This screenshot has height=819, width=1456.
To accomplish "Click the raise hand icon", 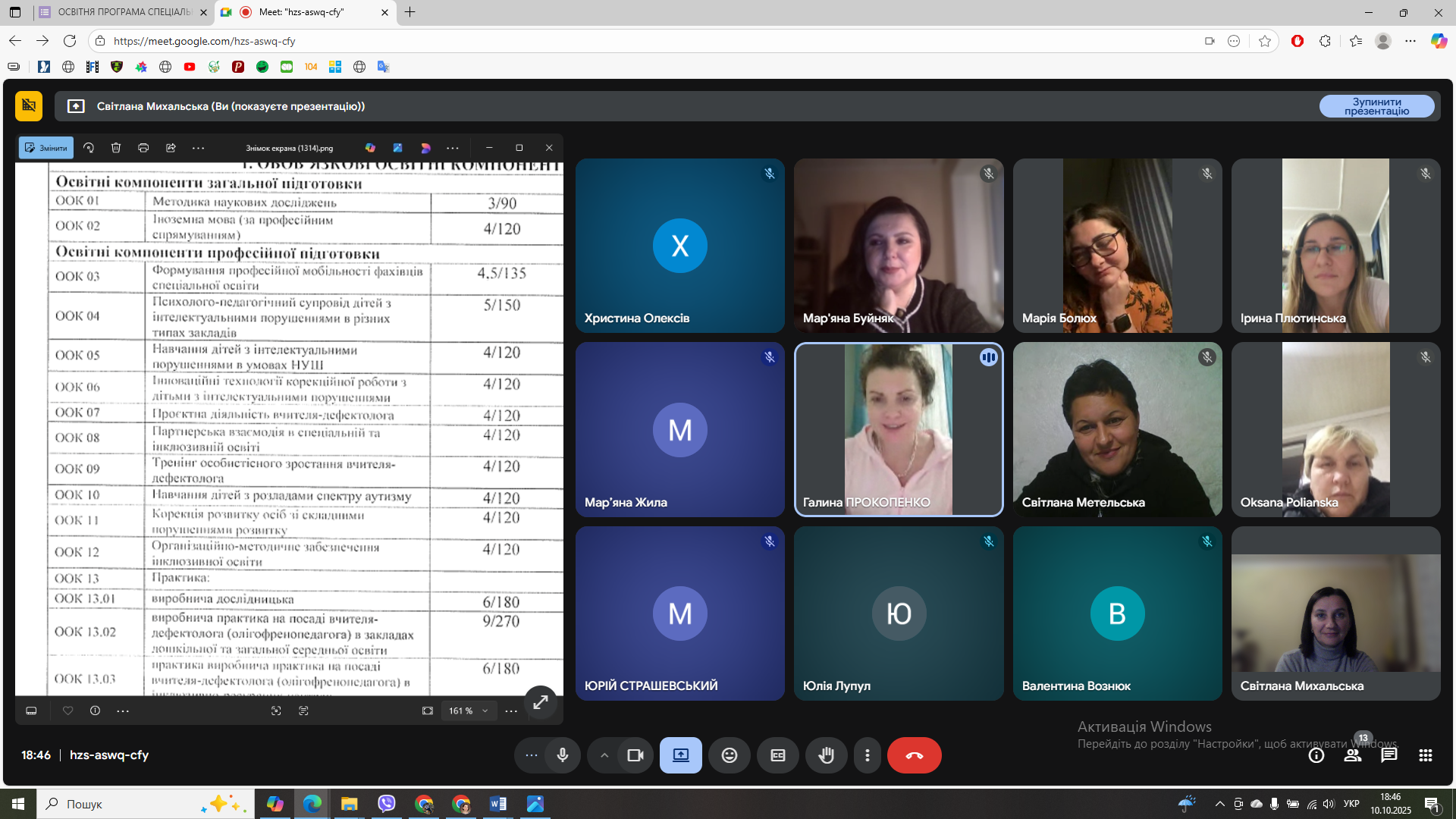I will point(826,755).
